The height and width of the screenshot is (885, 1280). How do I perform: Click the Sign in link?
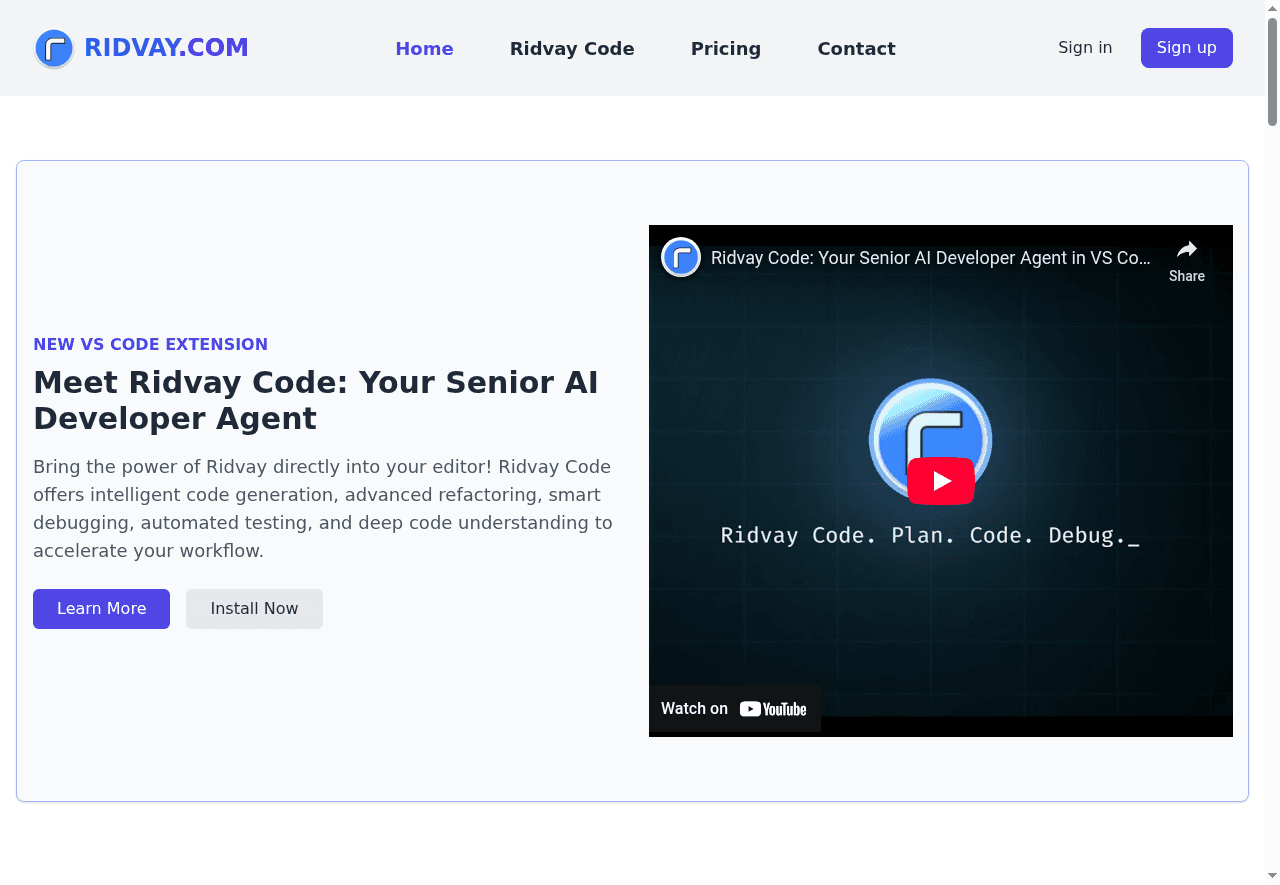coord(1085,48)
